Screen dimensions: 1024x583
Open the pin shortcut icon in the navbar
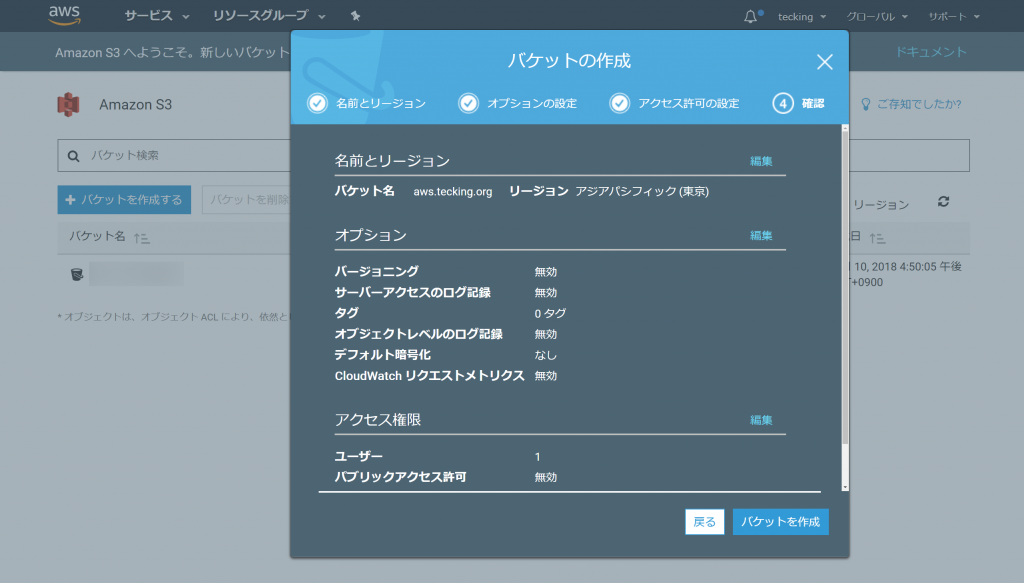(355, 16)
